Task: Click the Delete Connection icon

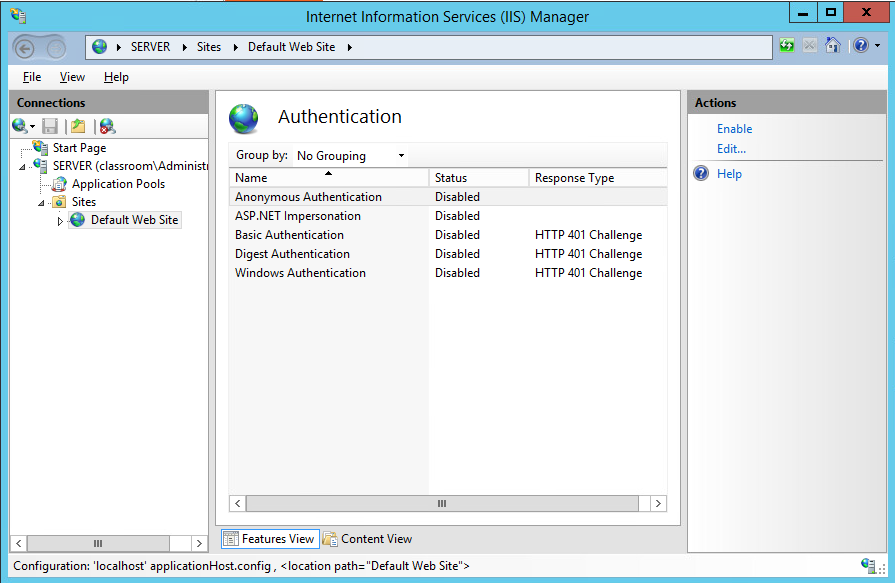Action: (x=107, y=126)
